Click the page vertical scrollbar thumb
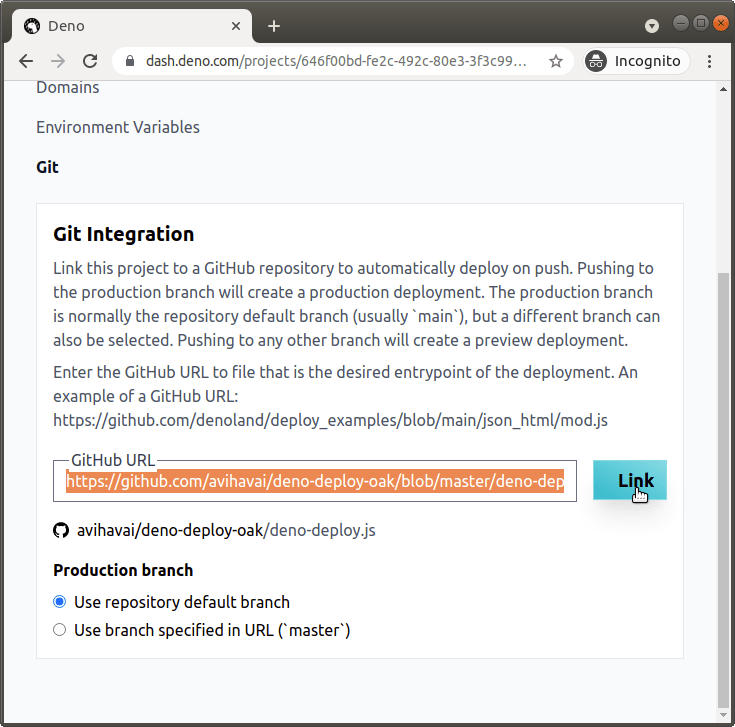 723,489
